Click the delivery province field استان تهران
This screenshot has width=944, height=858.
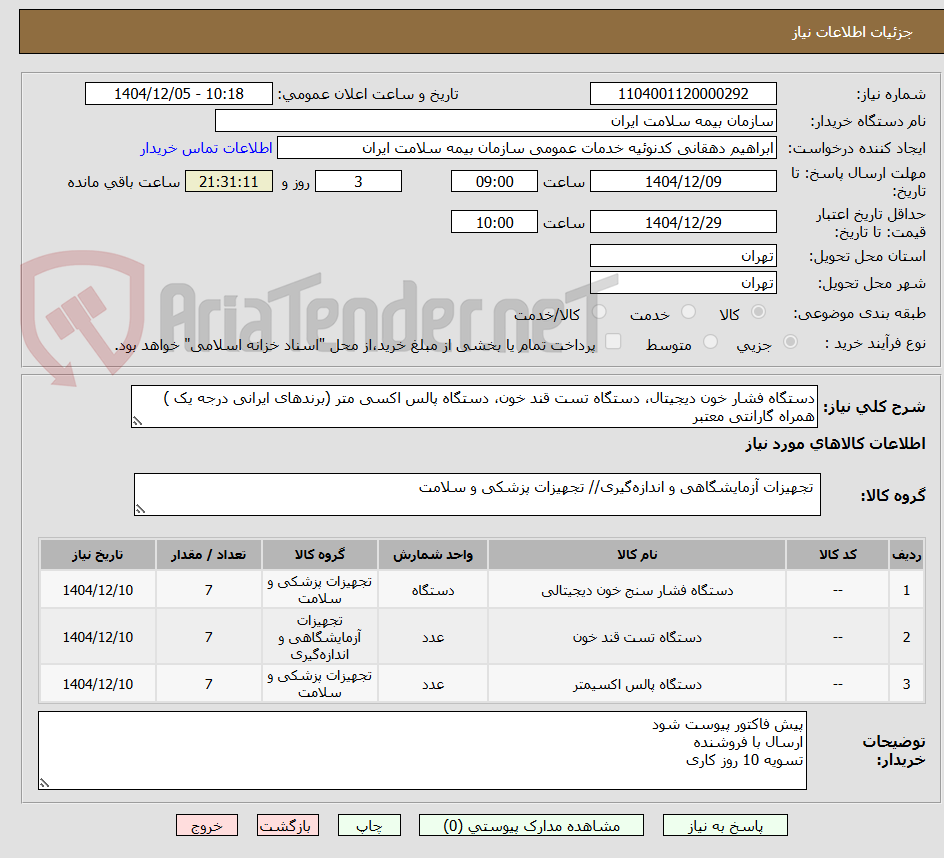click(x=683, y=256)
